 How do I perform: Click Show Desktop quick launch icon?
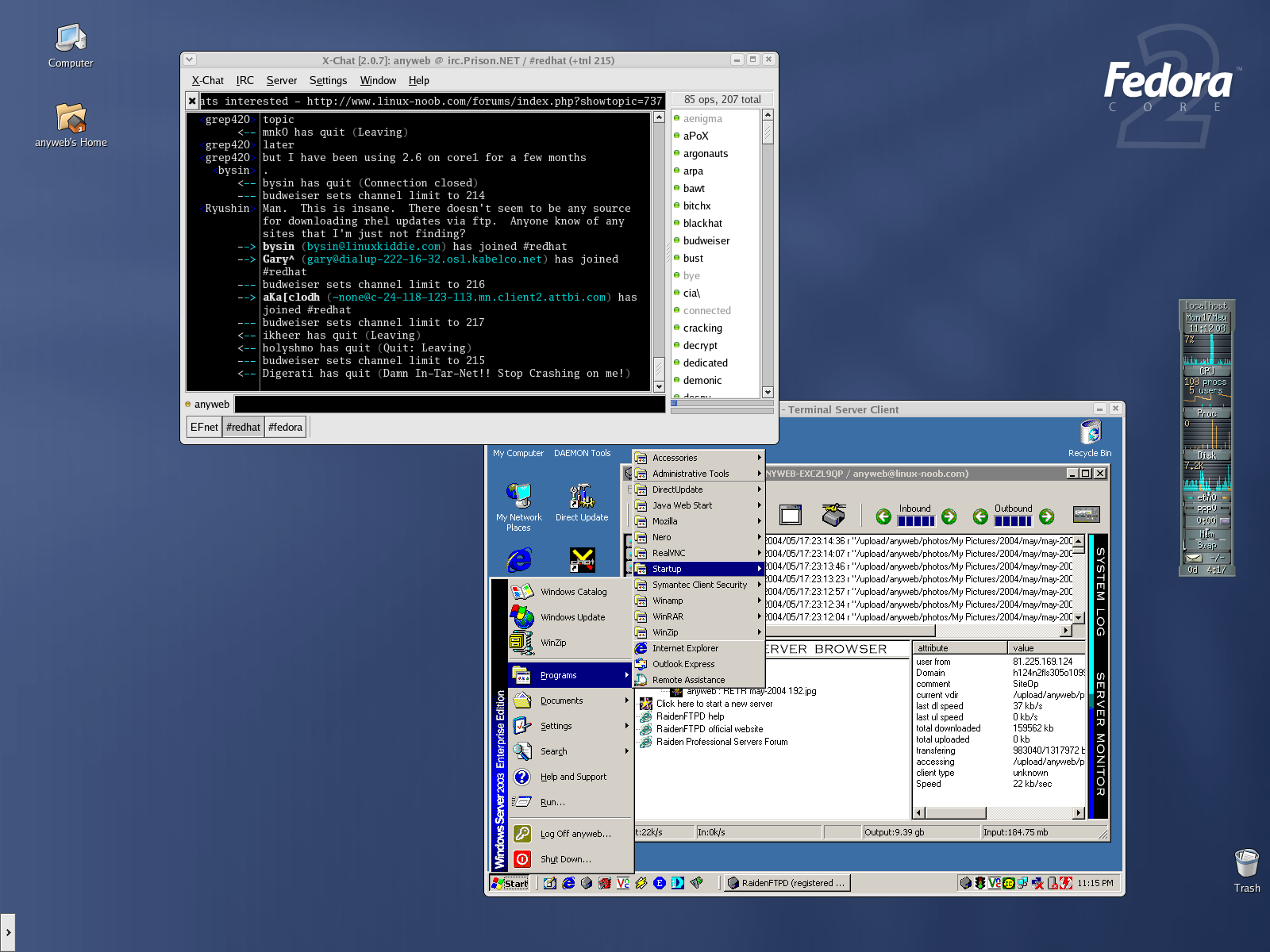[x=550, y=883]
